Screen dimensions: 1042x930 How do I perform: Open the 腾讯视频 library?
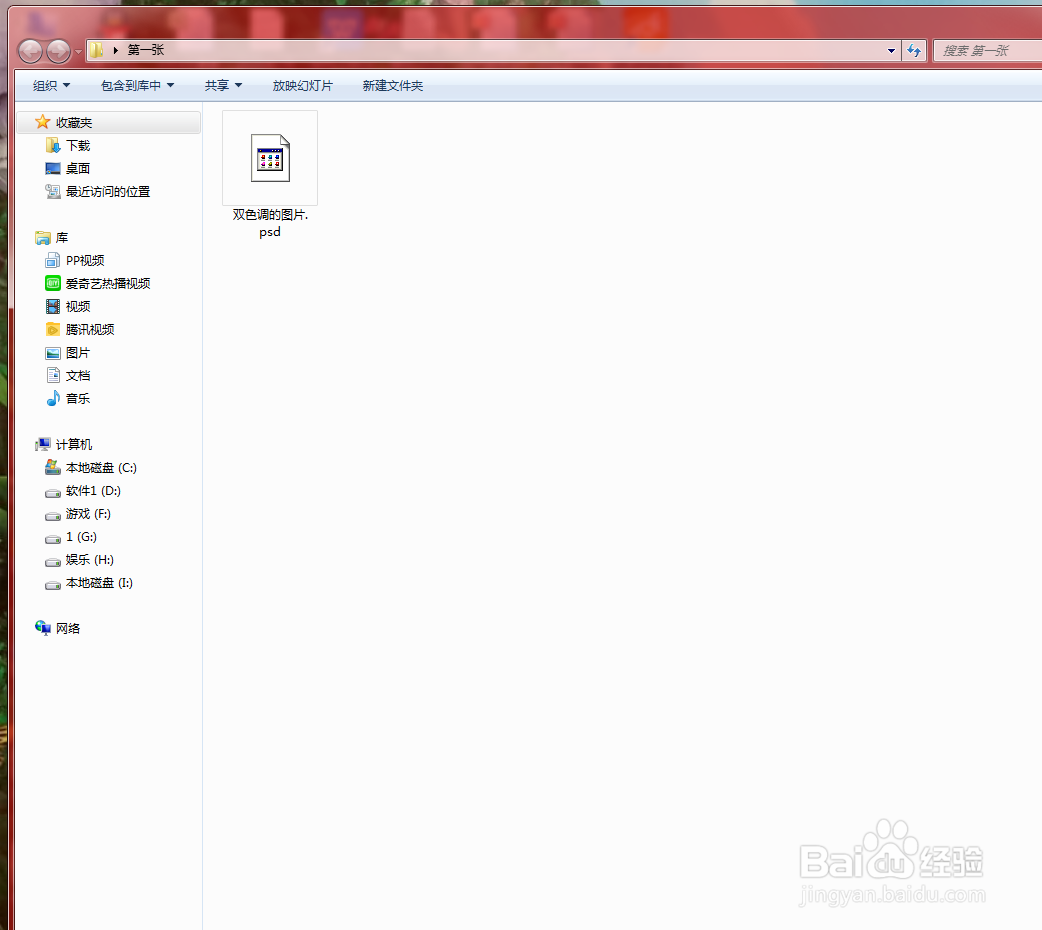point(90,330)
